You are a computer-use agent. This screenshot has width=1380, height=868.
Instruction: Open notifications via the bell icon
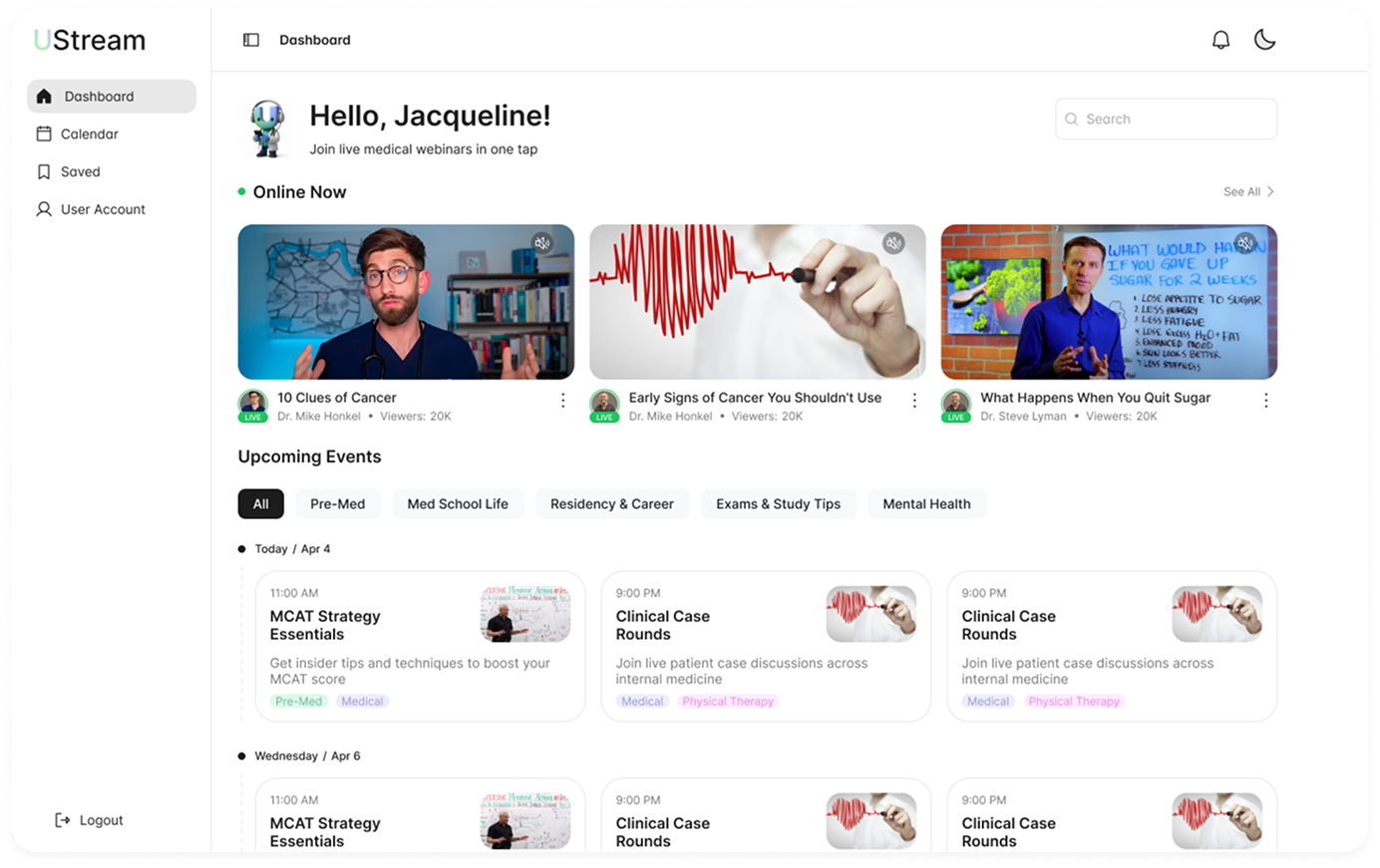click(x=1220, y=39)
